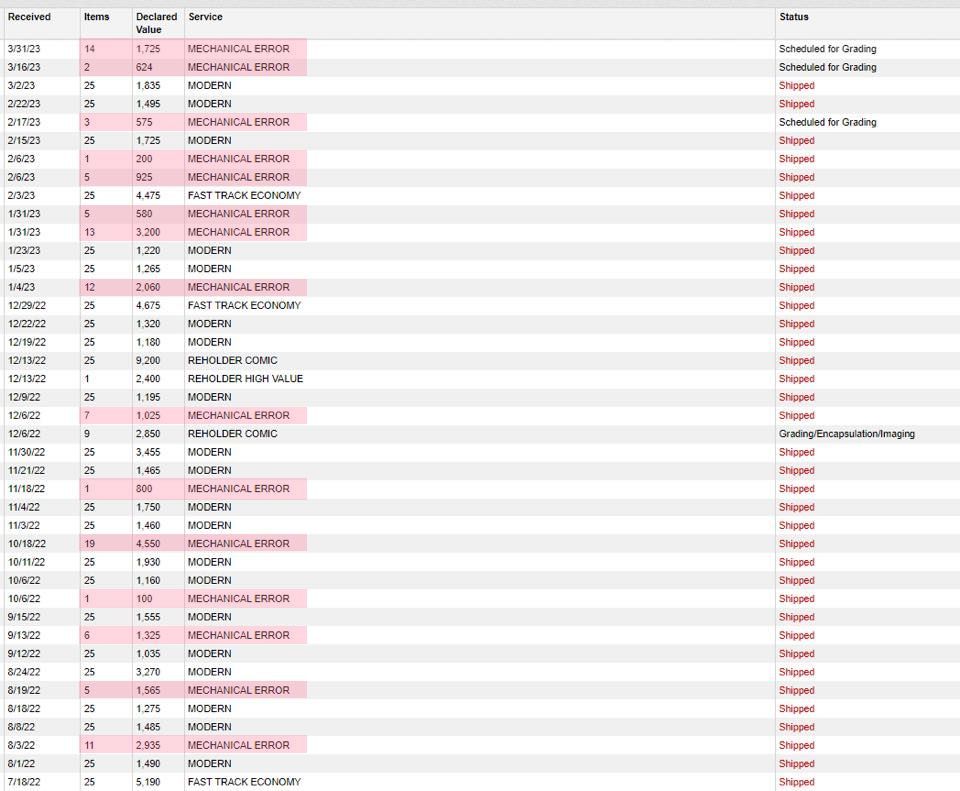The height and width of the screenshot is (791, 960).
Task: Select FAST TRACK ECONOMY in the 2/3/23 row
Action: [244, 196]
